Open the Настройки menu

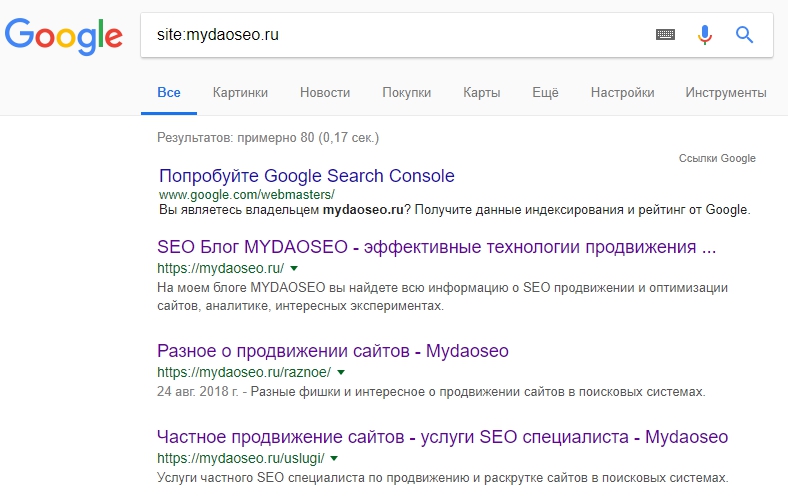click(623, 92)
